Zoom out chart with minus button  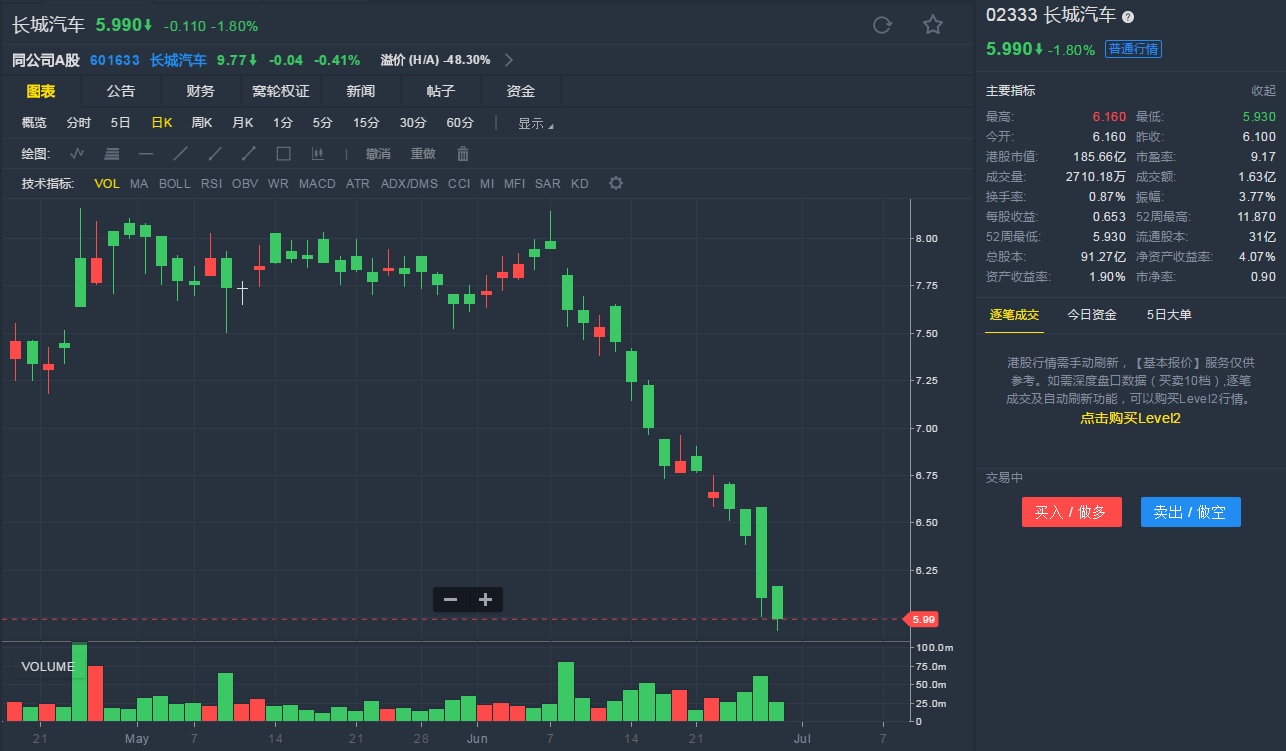(x=450, y=600)
